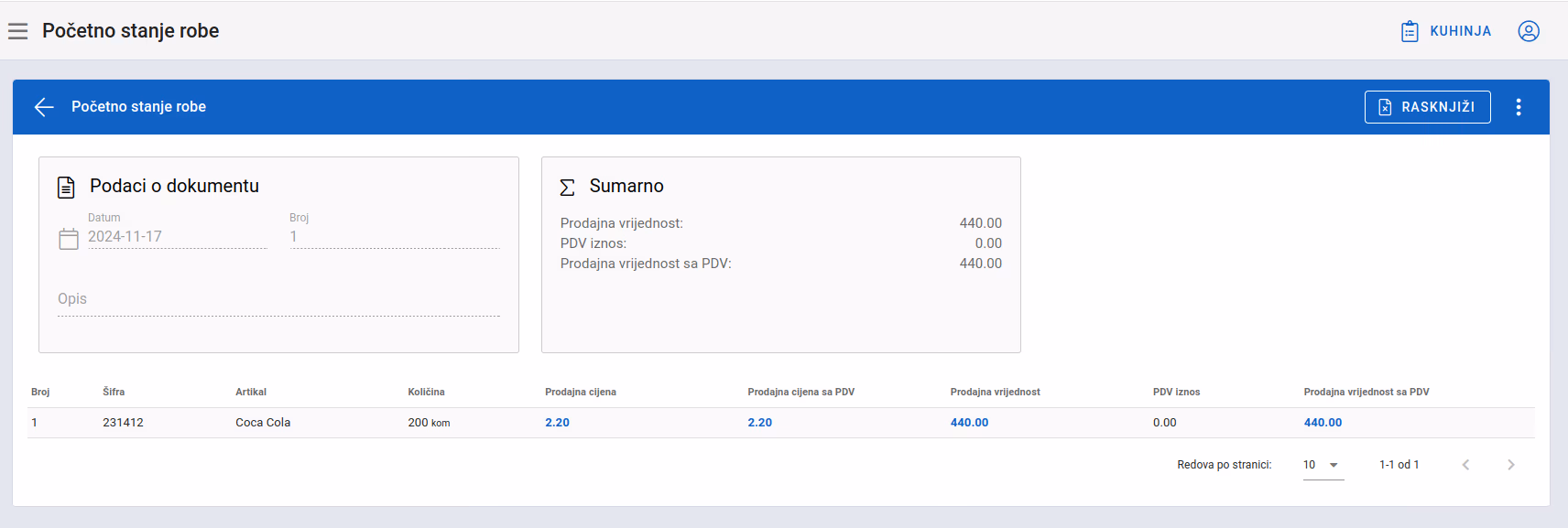The width and height of the screenshot is (1568, 528).
Task: Click the KUHINJA clipboard icon
Action: (x=1410, y=31)
